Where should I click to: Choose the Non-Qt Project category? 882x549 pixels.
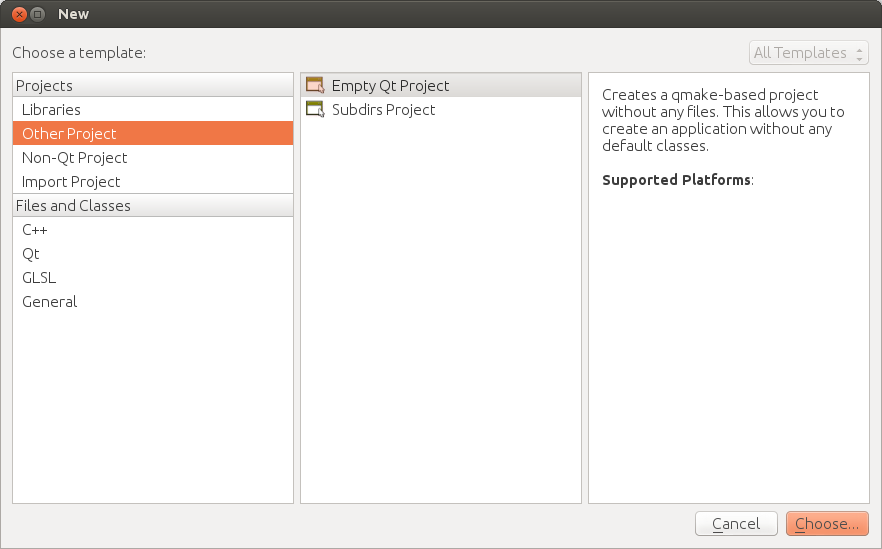point(75,158)
